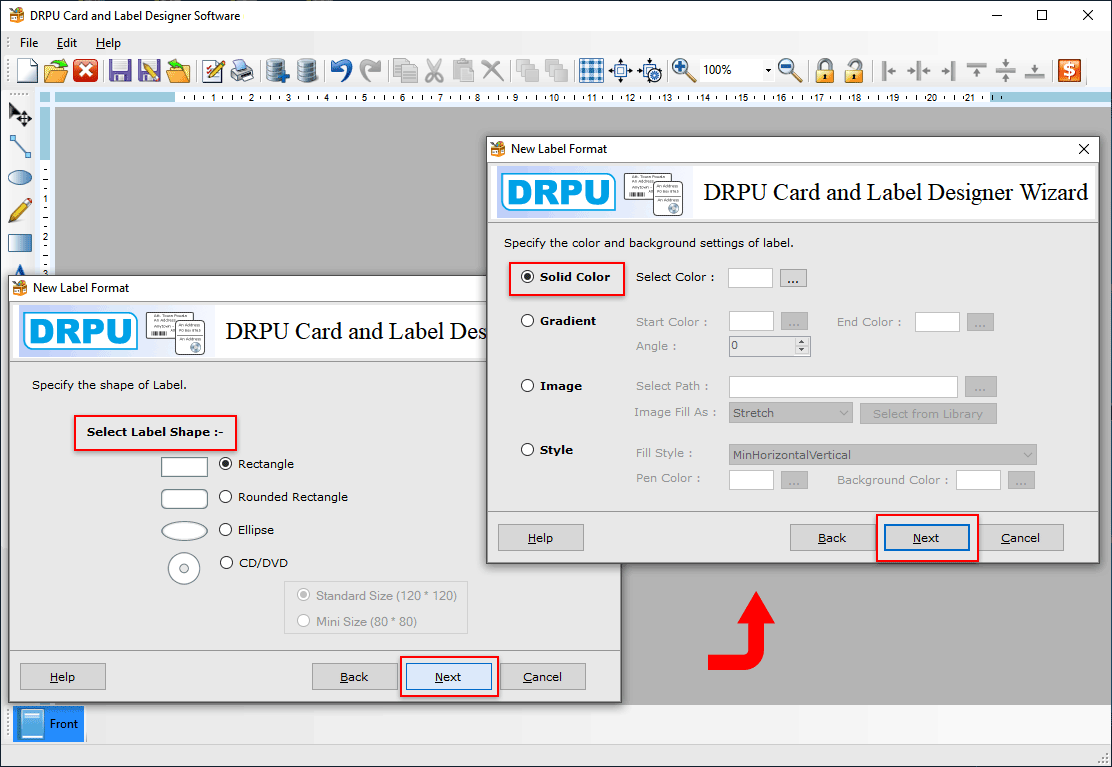Click the Paste clipboard toolbar icon

[463, 70]
